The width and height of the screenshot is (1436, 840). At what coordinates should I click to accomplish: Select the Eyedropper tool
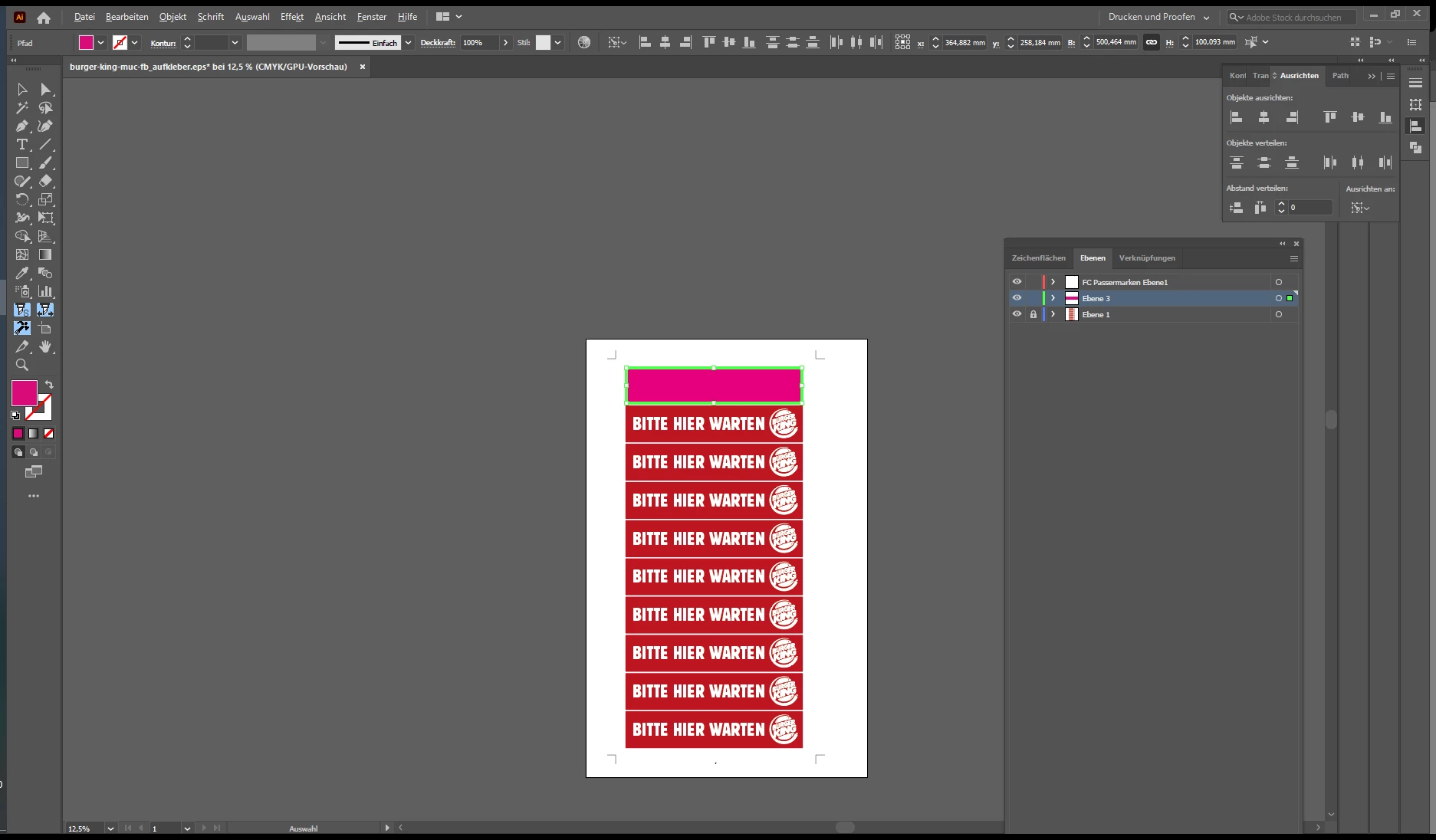[x=22, y=273]
